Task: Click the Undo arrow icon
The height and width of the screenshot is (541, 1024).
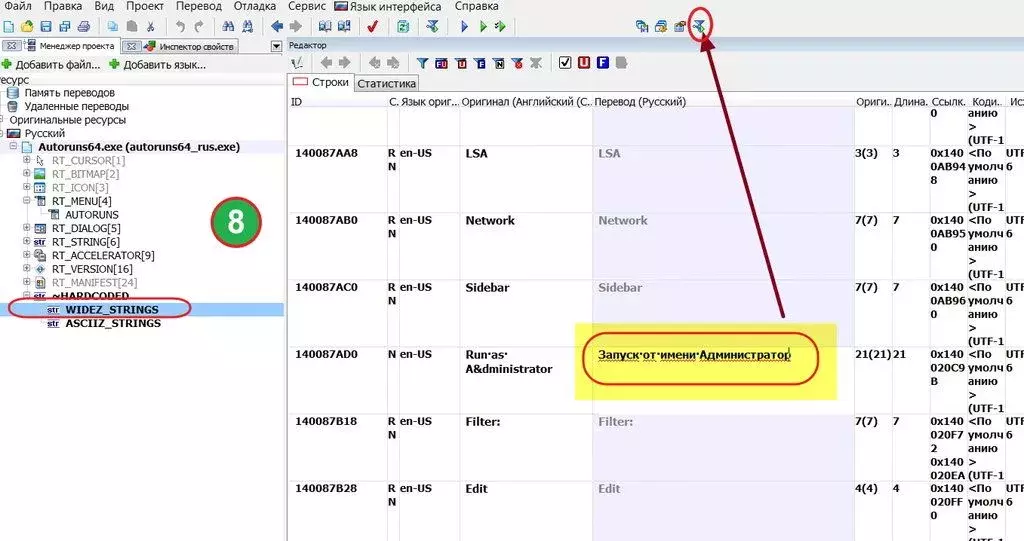Action: [x=180, y=27]
